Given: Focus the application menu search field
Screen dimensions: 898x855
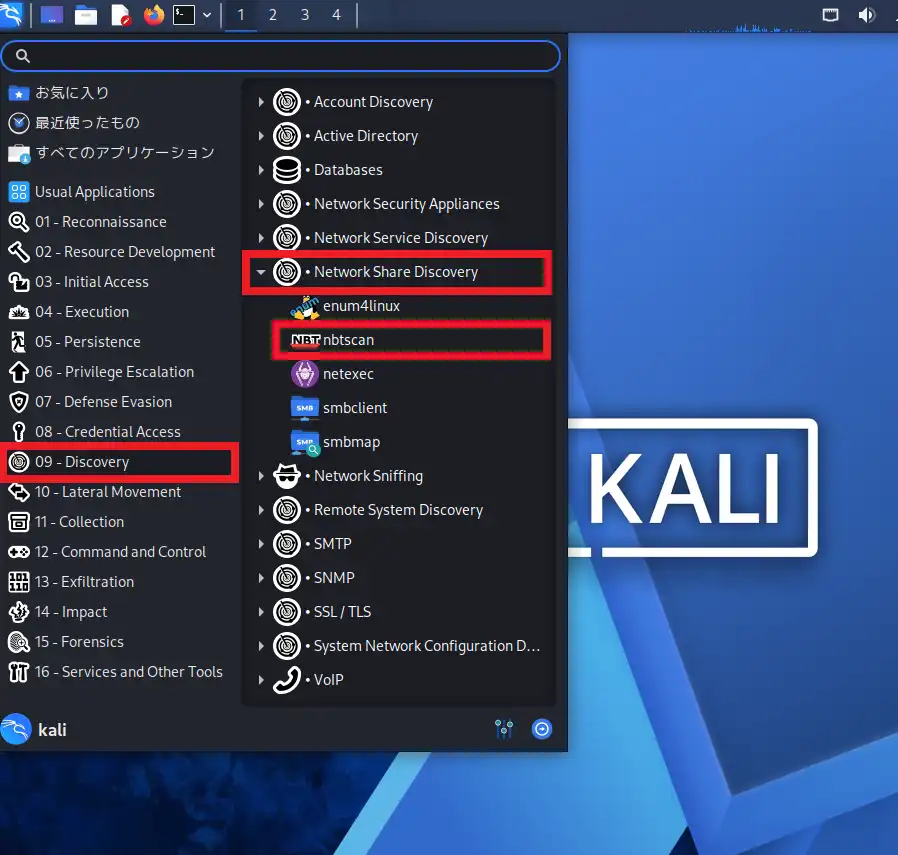Looking at the screenshot, I should tap(281, 56).
